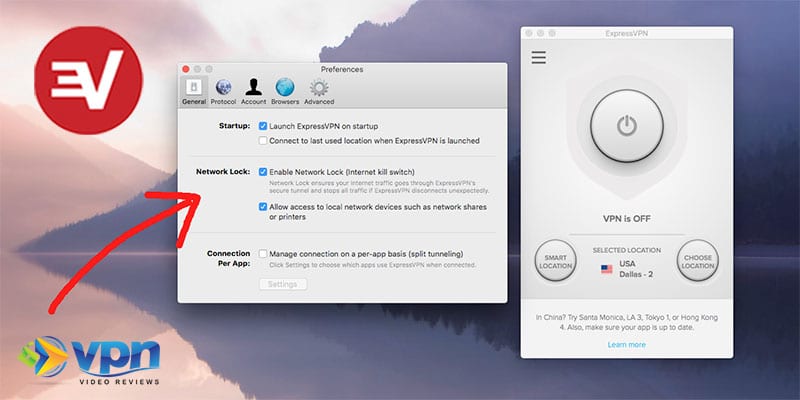Click the Smart Location round button
This screenshot has width=800, height=400.
click(x=556, y=261)
